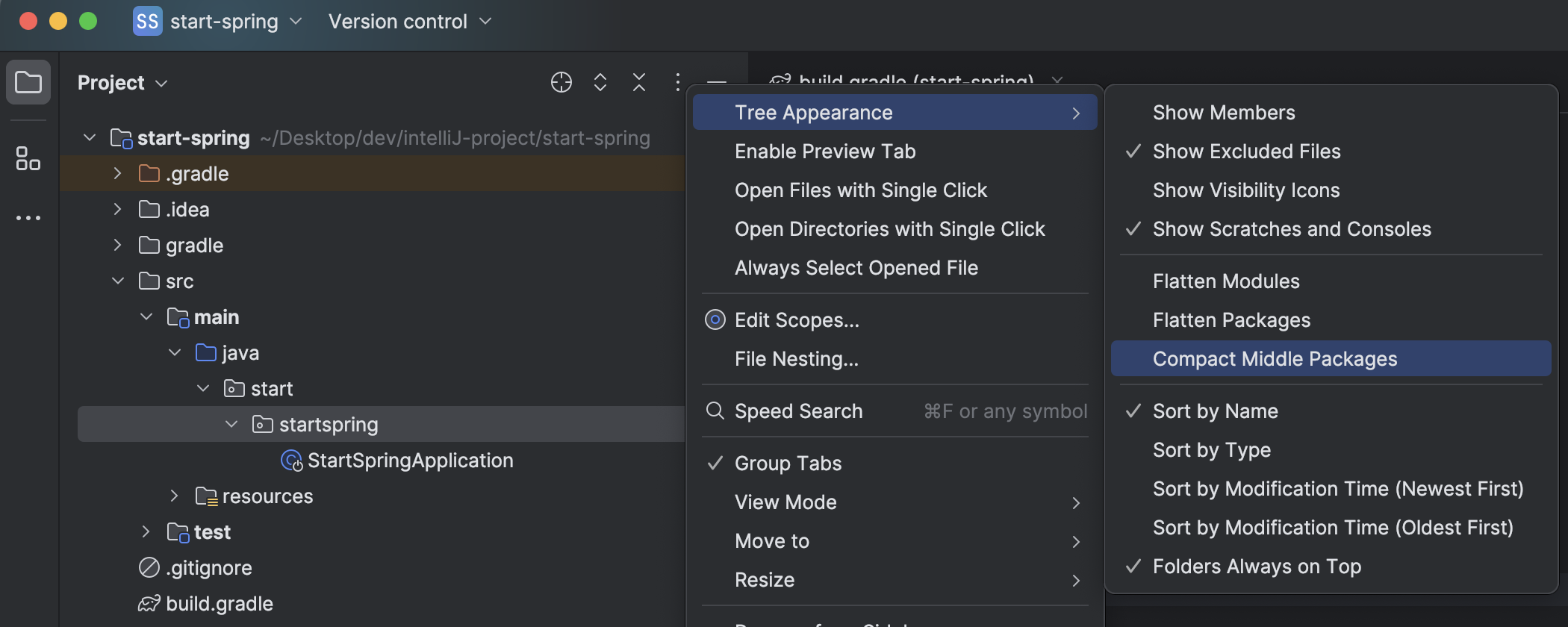Collapse the main folder chevron
The image size is (1568, 627).
[x=146, y=316]
